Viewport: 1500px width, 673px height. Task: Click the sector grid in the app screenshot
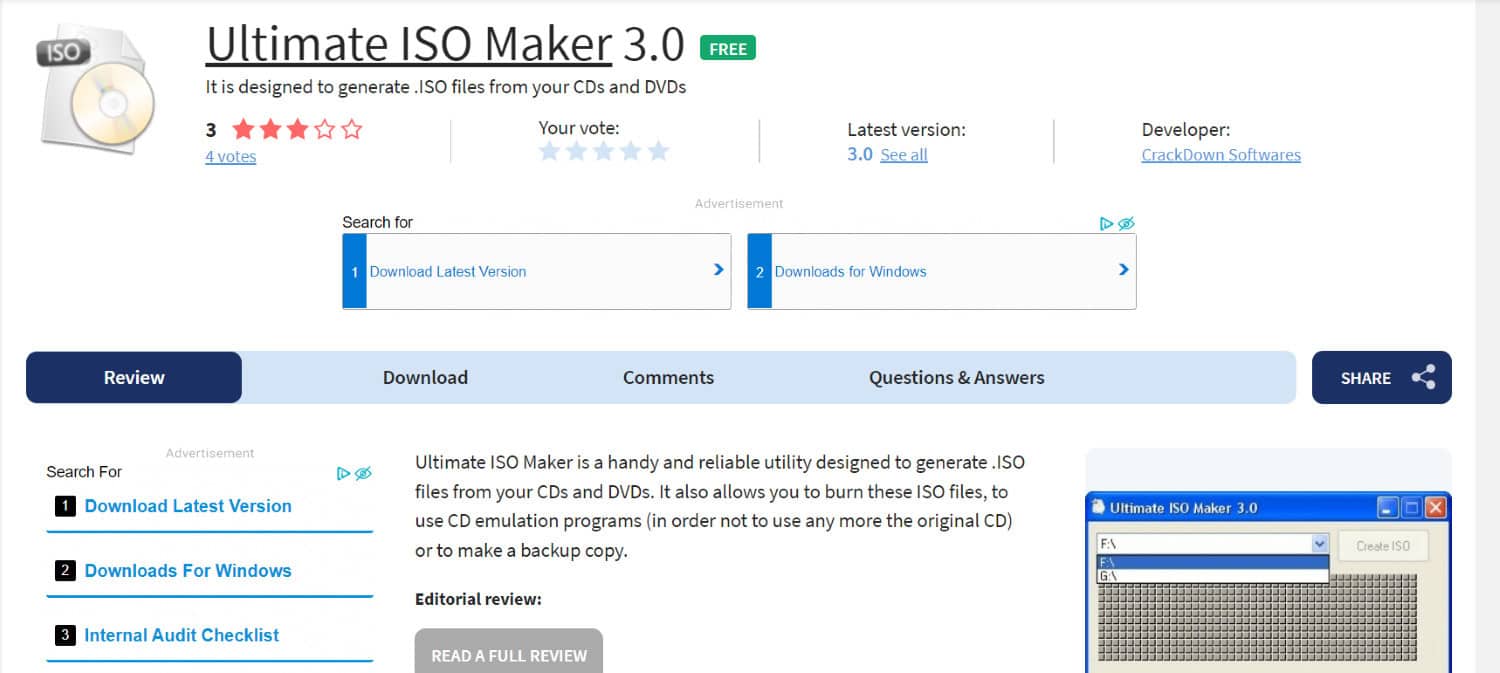tap(1257, 620)
